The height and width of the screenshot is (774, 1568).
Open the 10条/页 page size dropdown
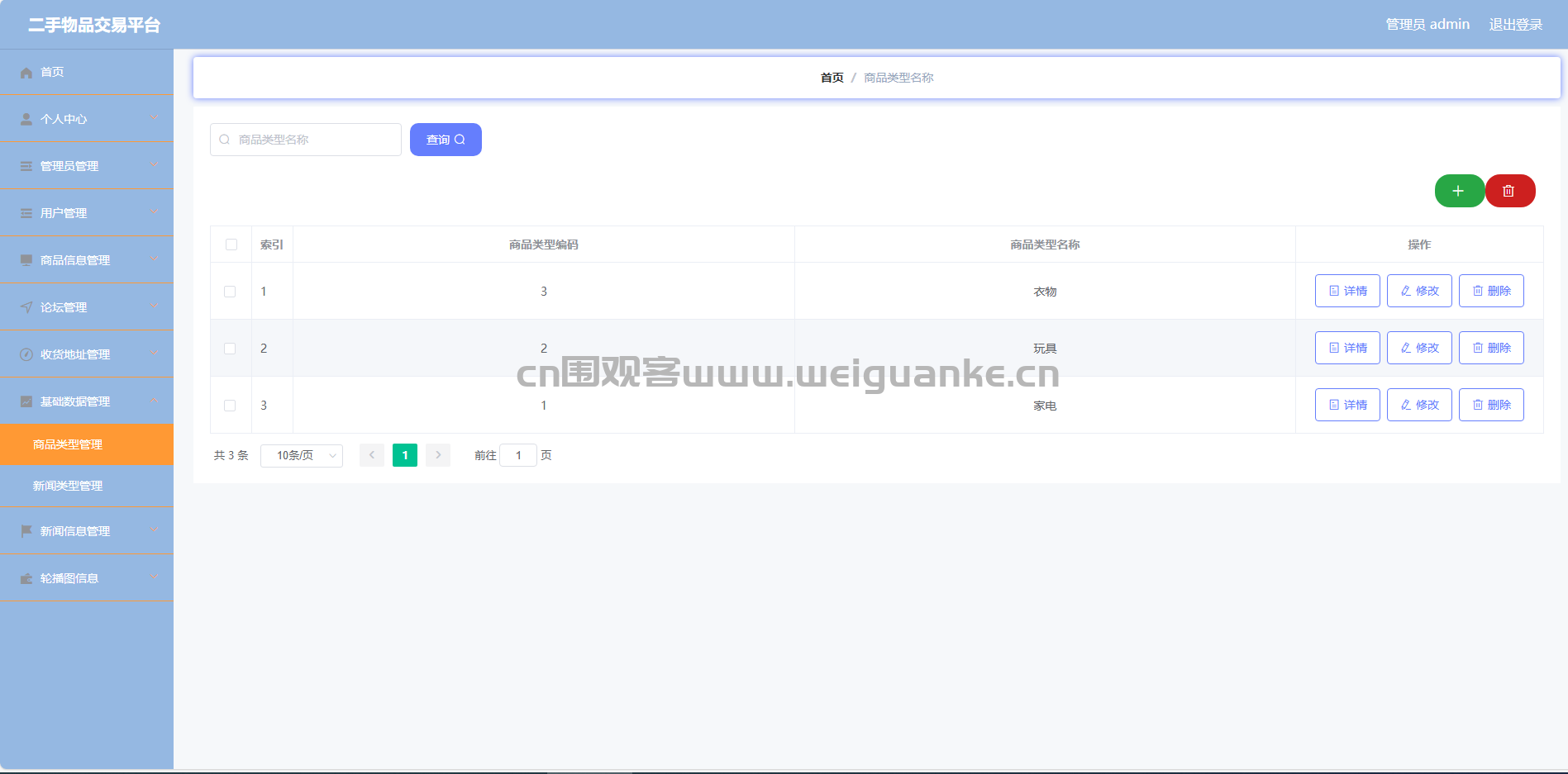[302, 456]
